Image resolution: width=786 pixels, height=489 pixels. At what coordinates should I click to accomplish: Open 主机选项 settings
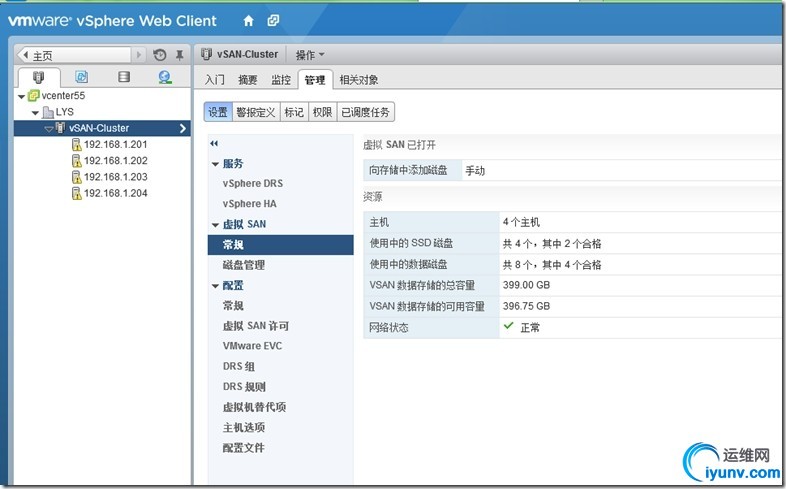[x=244, y=427]
